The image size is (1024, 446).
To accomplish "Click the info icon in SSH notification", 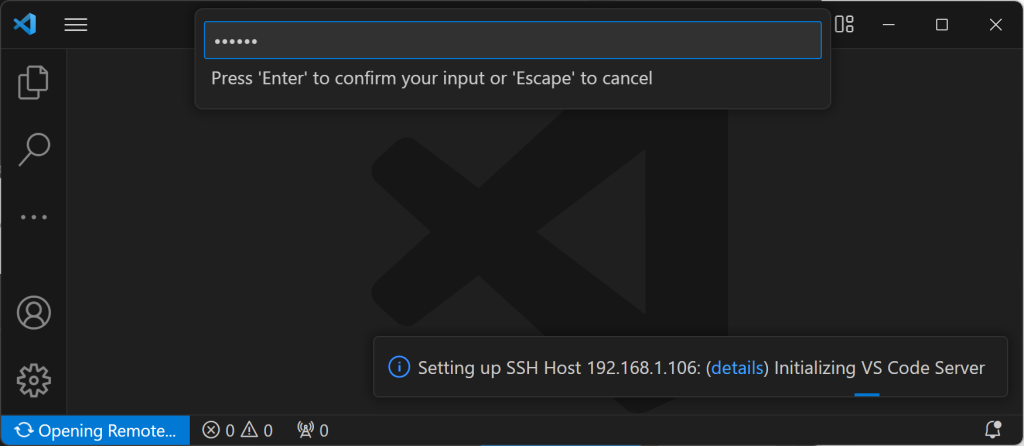I will [x=398, y=367].
